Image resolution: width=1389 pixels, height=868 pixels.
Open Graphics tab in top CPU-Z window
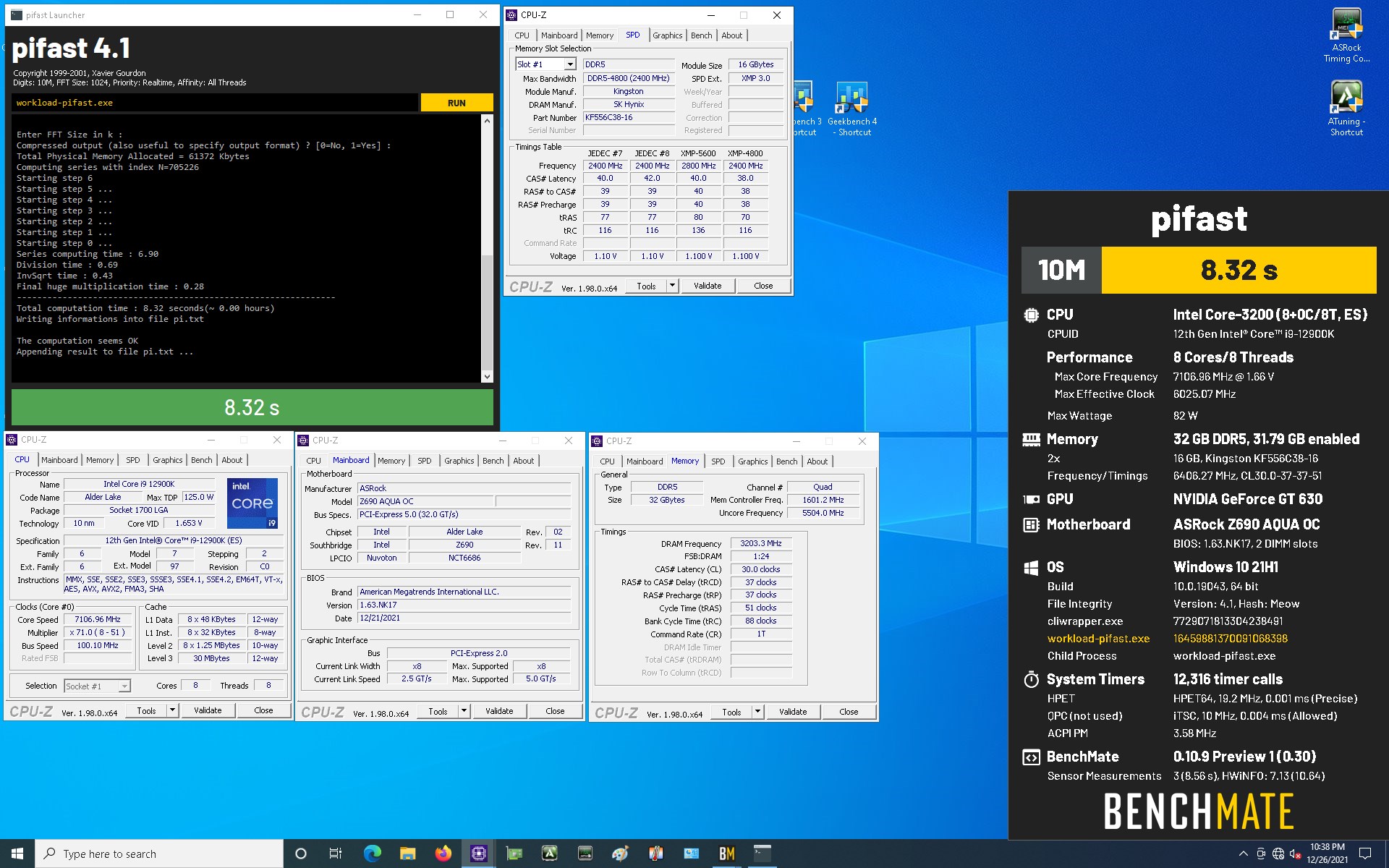click(667, 35)
